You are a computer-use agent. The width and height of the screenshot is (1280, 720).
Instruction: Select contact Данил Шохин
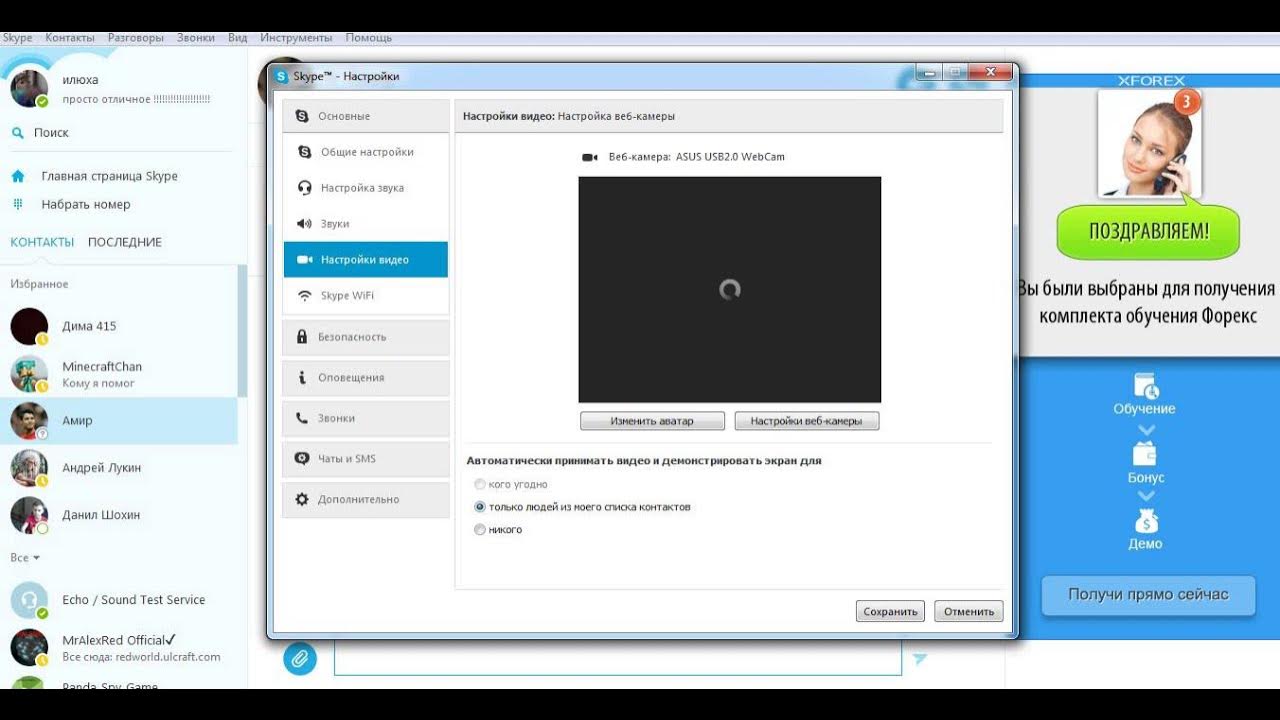point(119,515)
